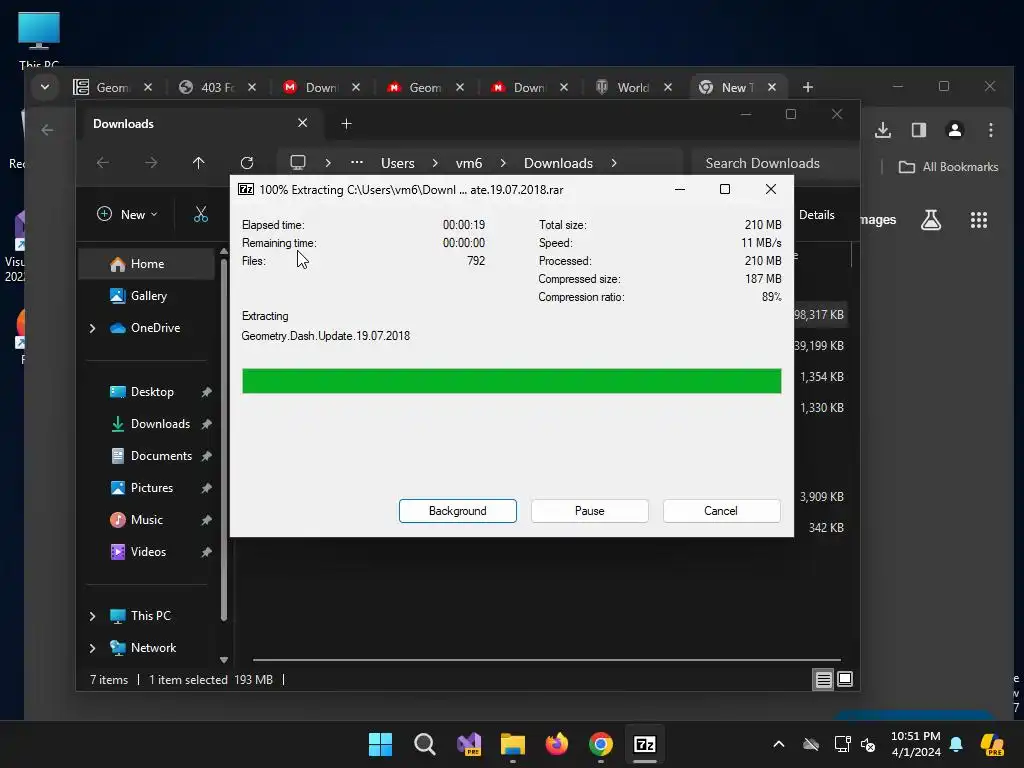Cancel the 7-Zip extraction
The height and width of the screenshot is (768, 1024).
721,511
